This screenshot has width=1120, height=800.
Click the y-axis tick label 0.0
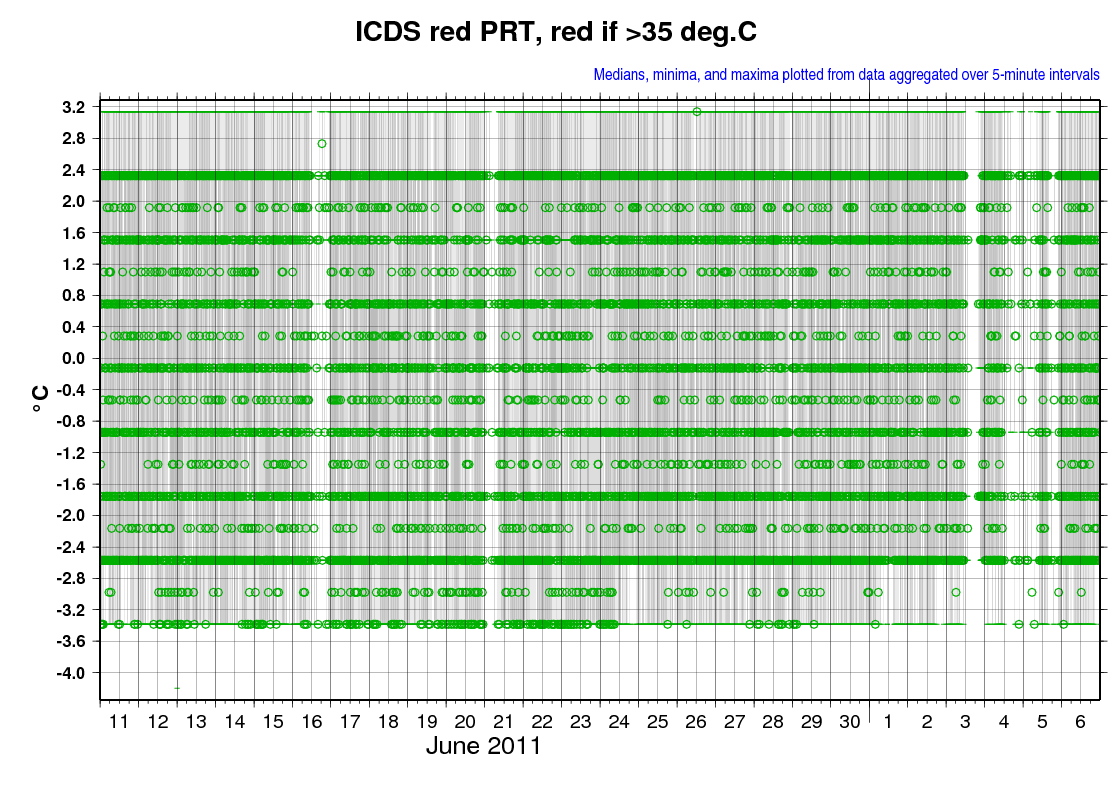[74, 359]
